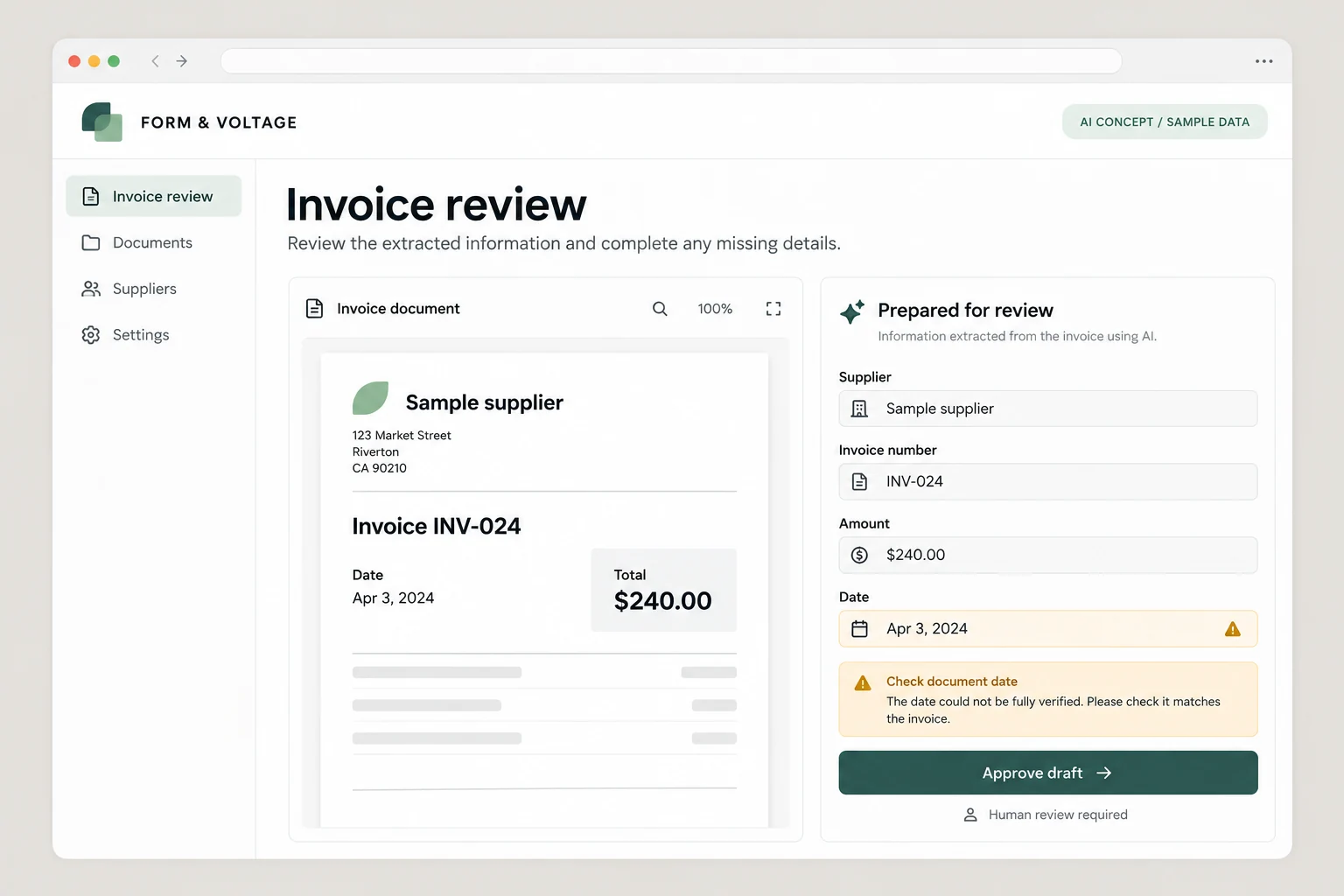Click the Check document date heading

(952, 681)
